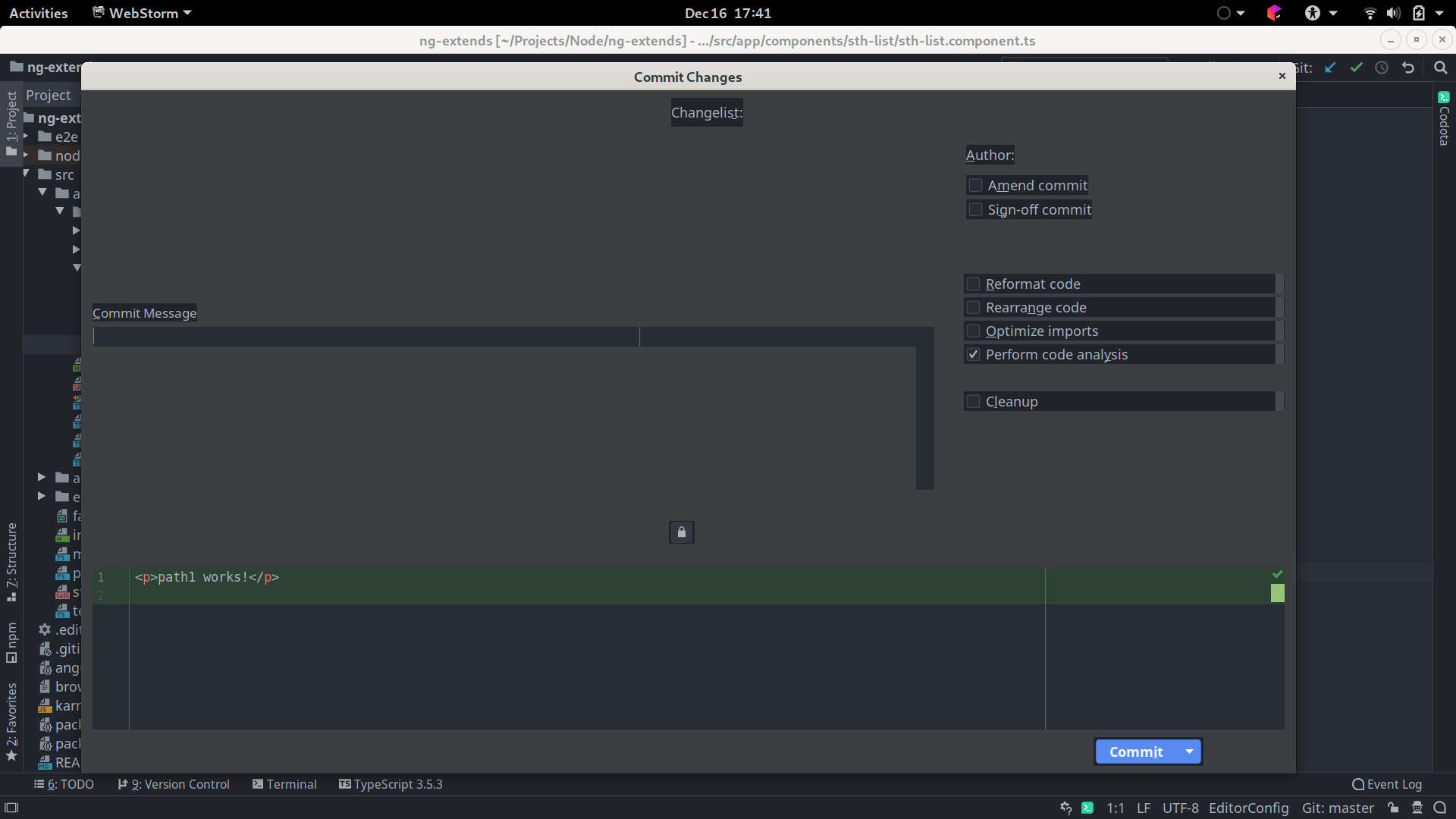Click Git: master in the status bar
This screenshot has width=1456, height=819.
pos(1337,808)
